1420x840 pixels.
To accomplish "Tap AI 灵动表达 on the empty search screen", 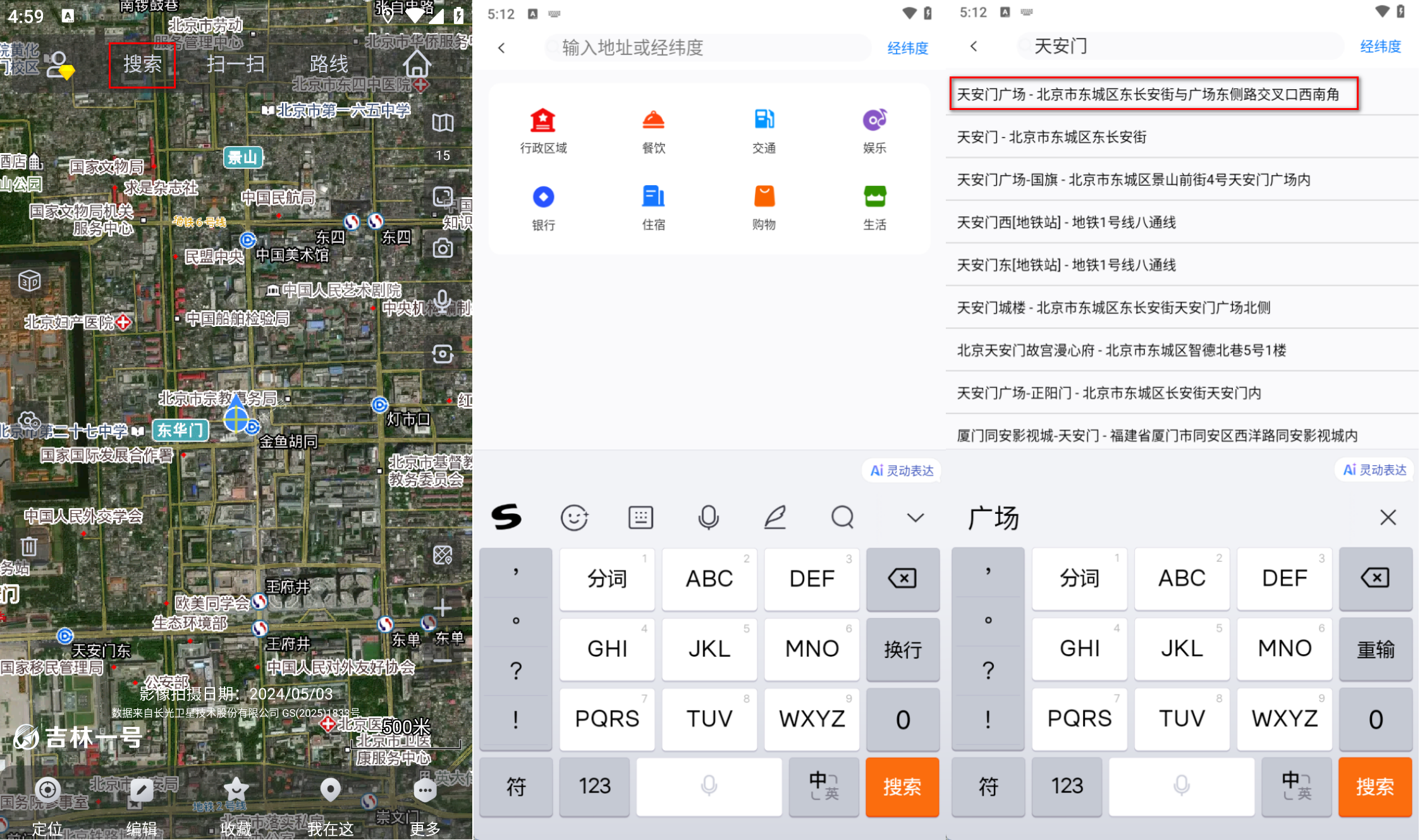I will pyautogui.click(x=902, y=471).
